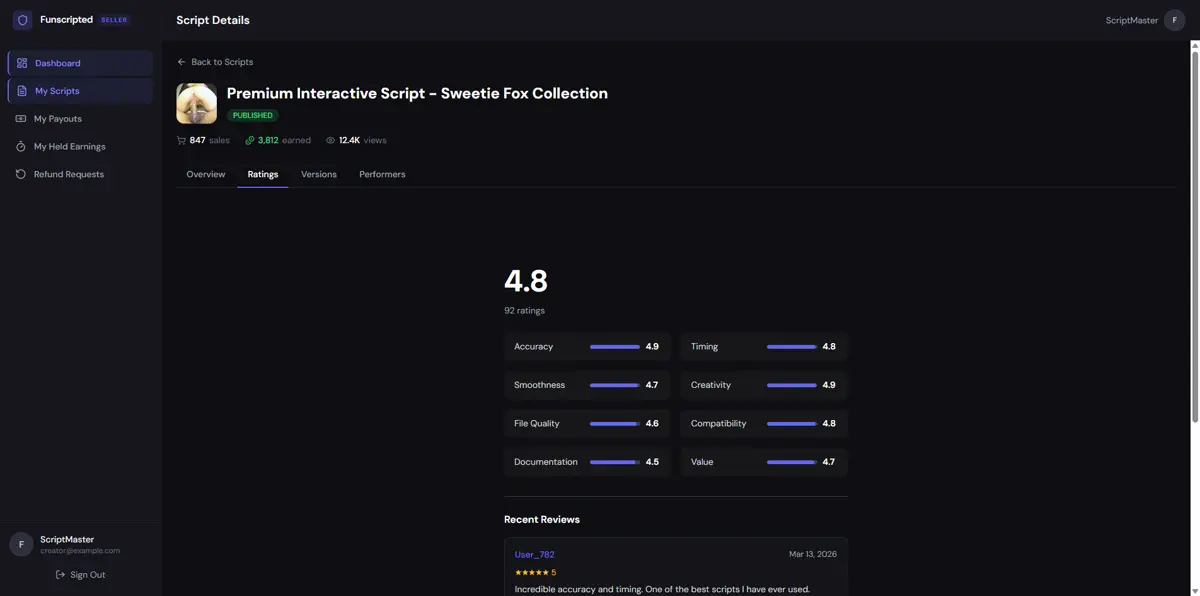Open Refund Requests page
Screen dimensions: 1200x596
click(x=80, y=174)
